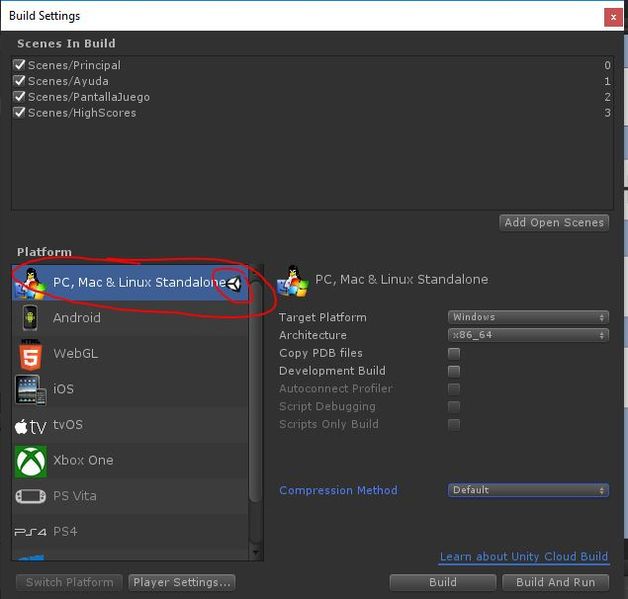This screenshot has height=599, width=628.
Task: Uncheck the Scenes/PantallaJuego checkbox
Action: pos(19,96)
